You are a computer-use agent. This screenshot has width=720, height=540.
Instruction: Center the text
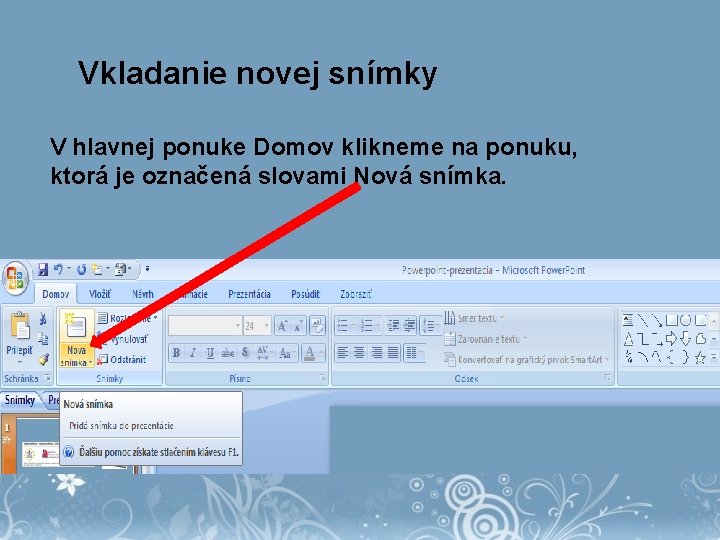click(x=360, y=353)
